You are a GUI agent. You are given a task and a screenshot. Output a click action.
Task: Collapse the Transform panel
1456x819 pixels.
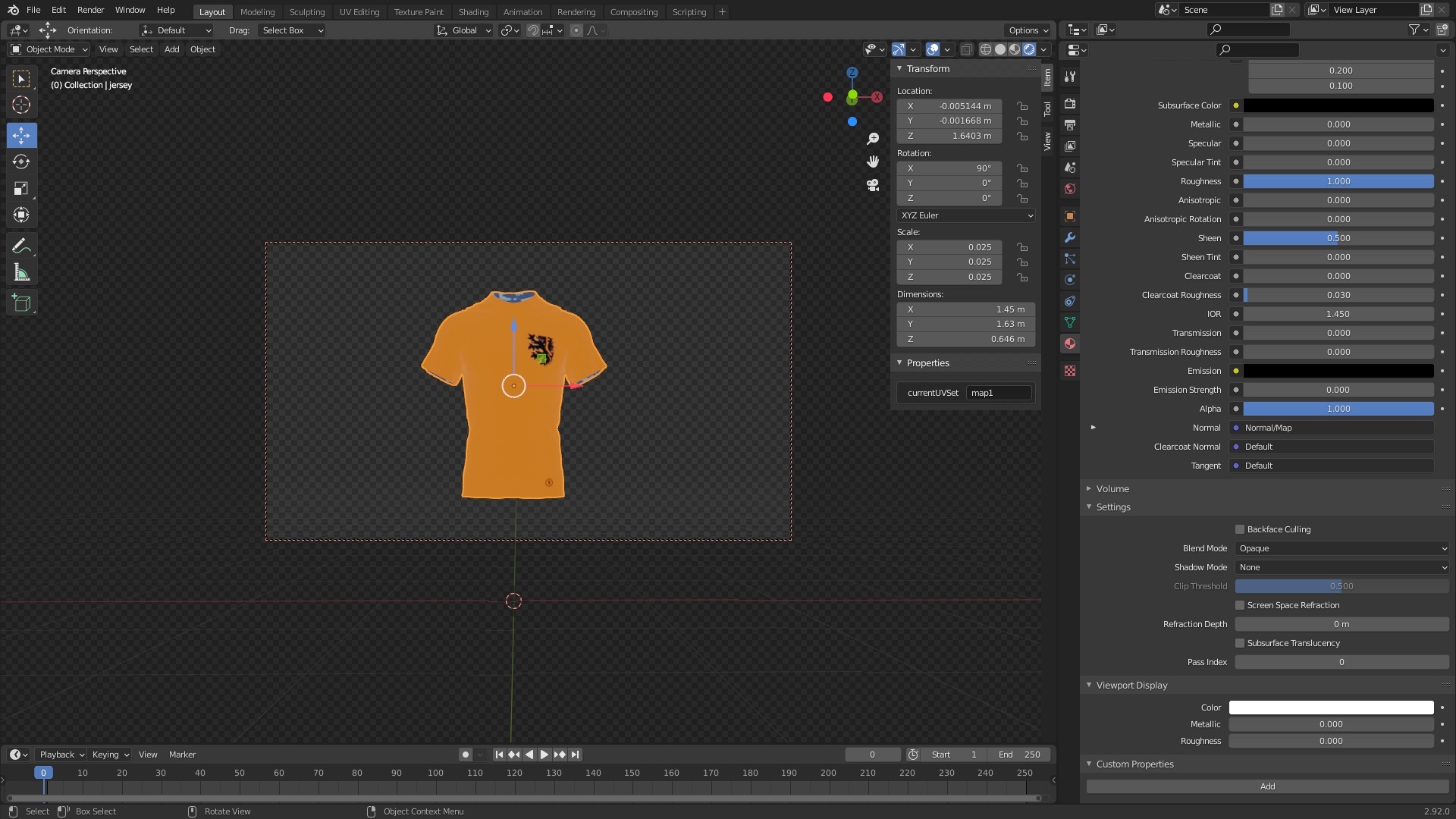pyautogui.click(x=927, y=69)
